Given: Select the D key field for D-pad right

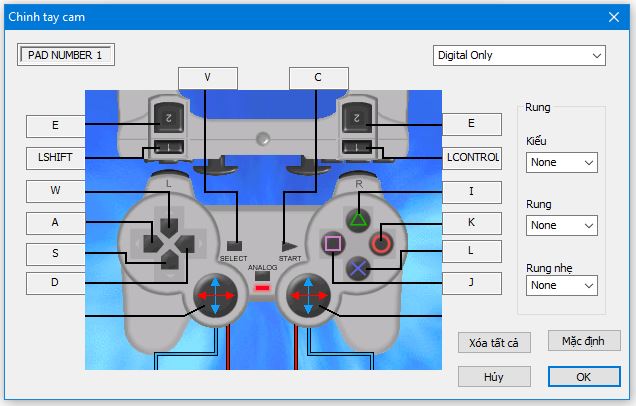Looking at the screenshot, I should (56, 283).
